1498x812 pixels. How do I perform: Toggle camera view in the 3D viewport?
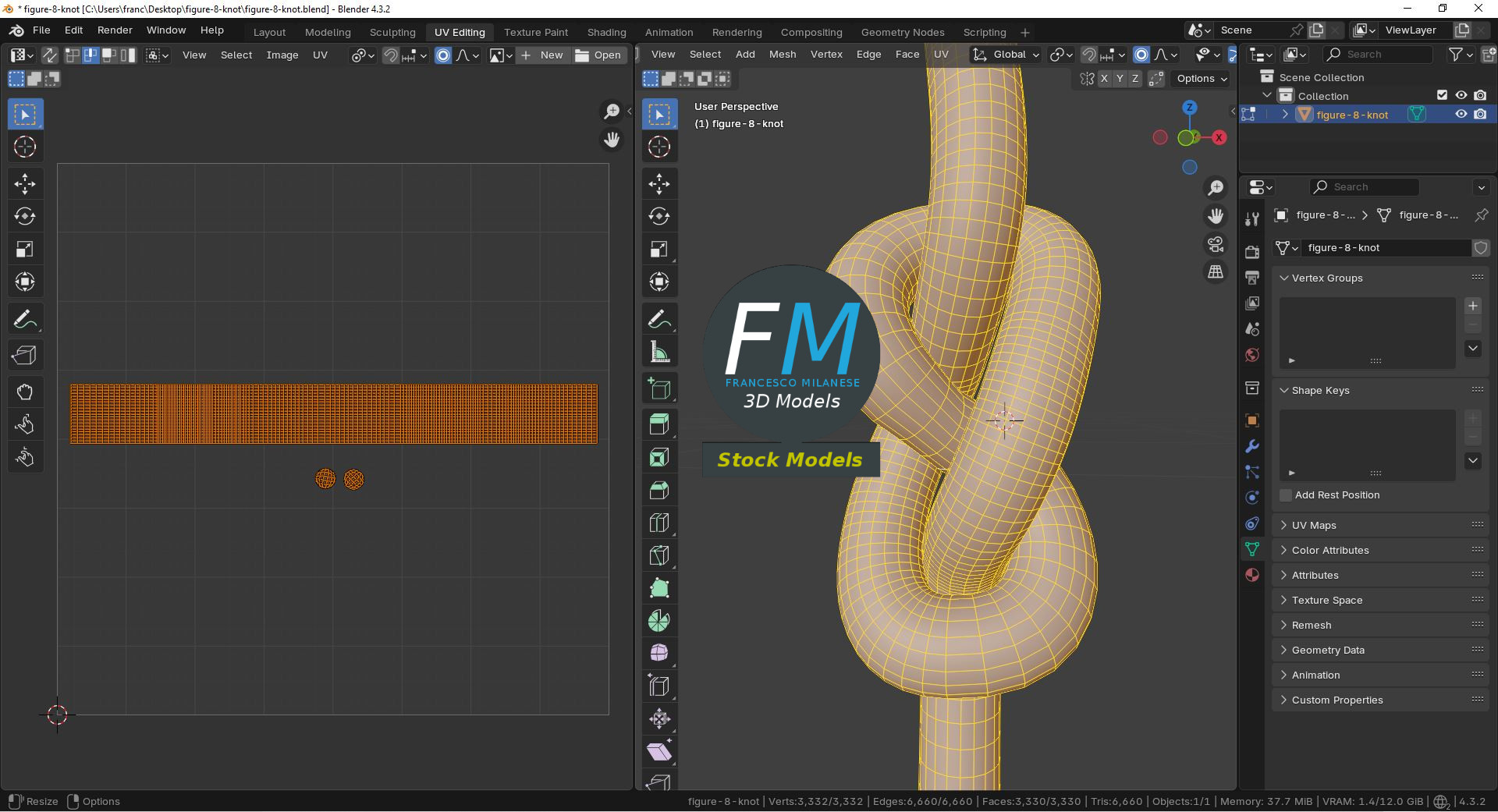(x=1216, y=244)
